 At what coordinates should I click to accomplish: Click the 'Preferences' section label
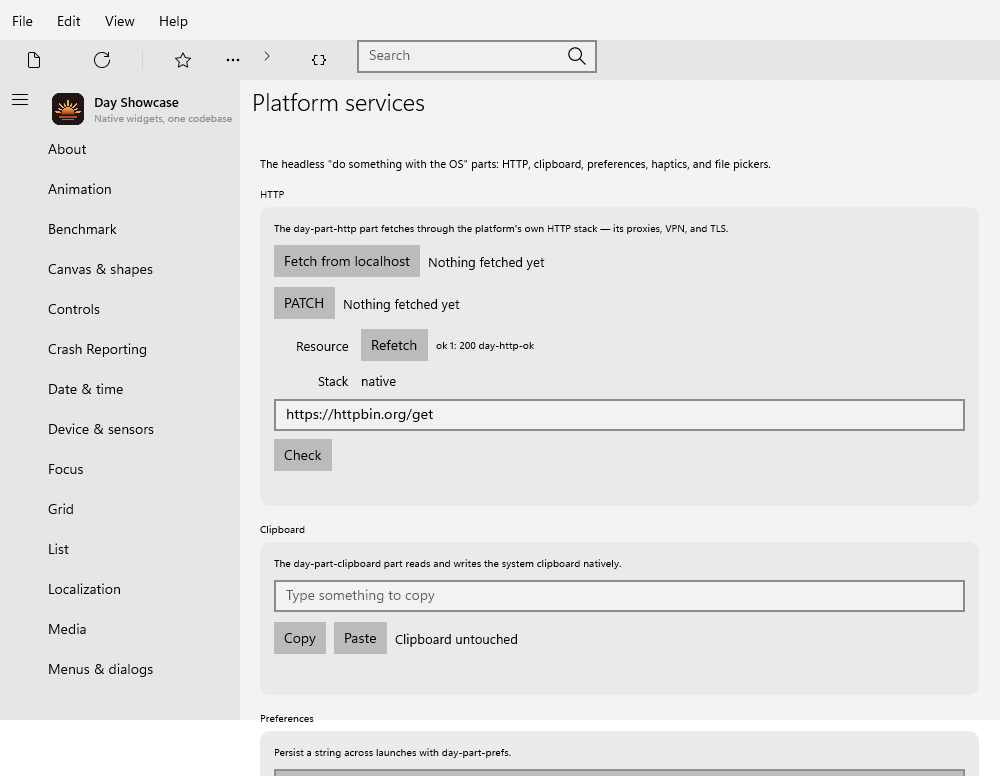pos(287,719)
